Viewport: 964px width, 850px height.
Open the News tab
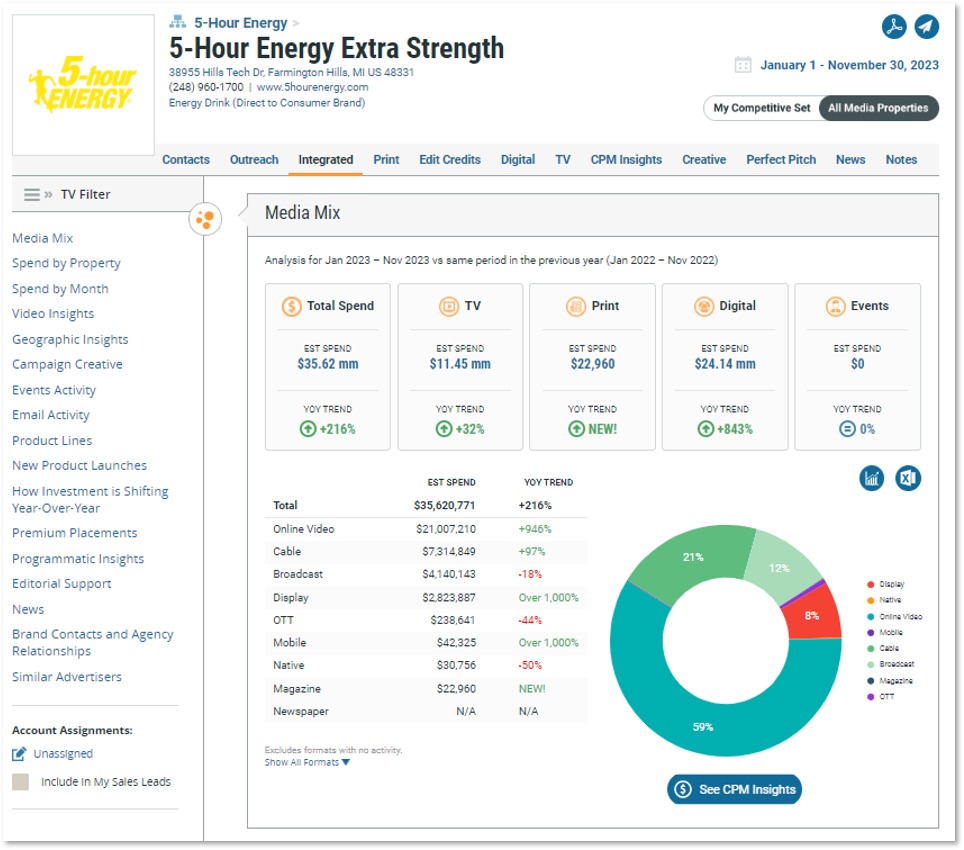(850, 160)
